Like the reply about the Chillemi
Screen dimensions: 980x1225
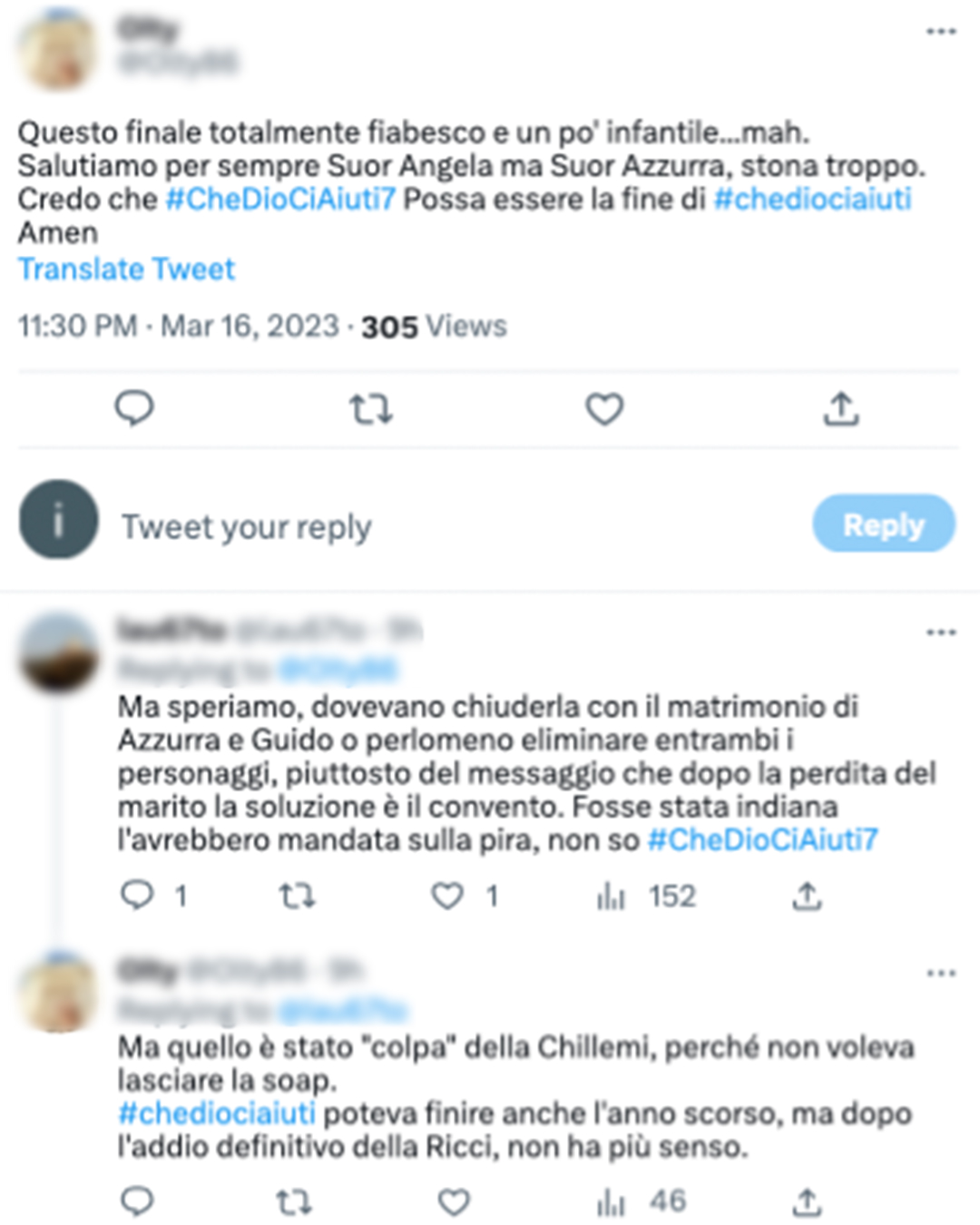pyautogui.click(x=454, y=1202)
